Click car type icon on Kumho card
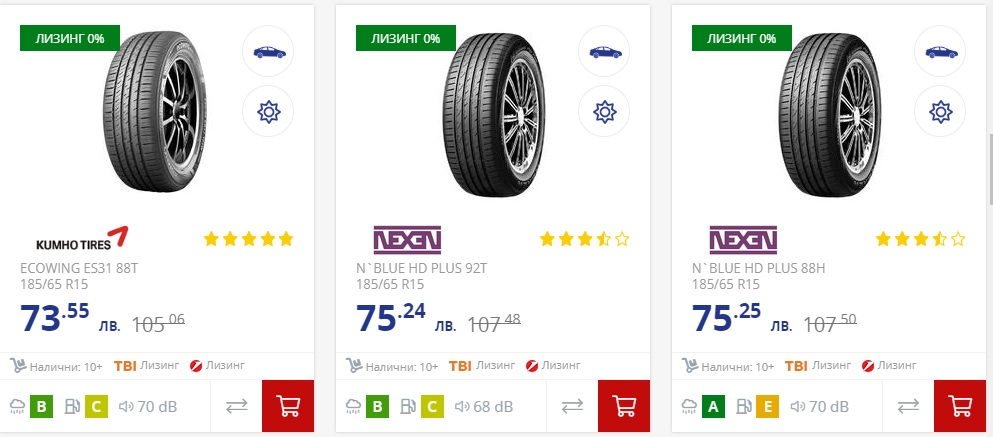 pyautogui.click(x=268, y=52)
